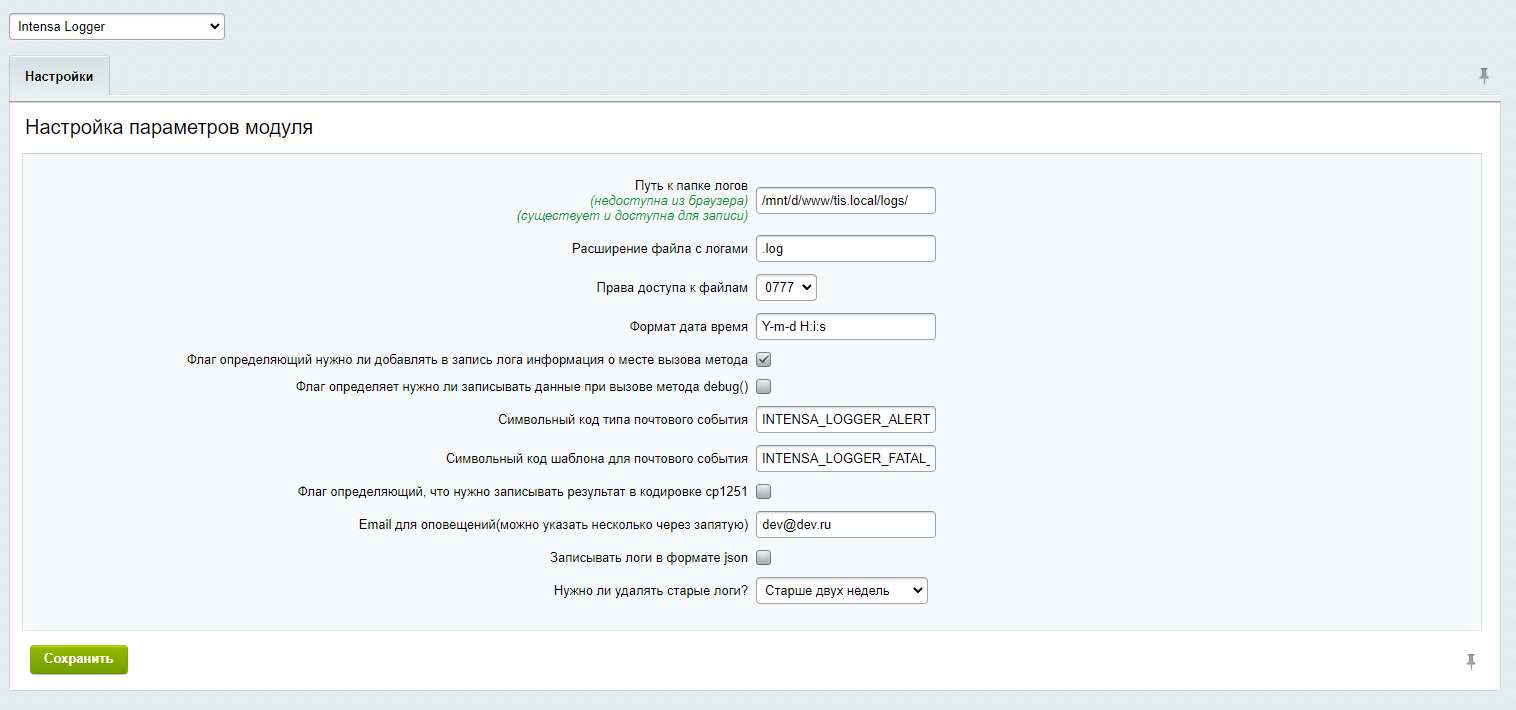The width and height of the screenshot is (1516, 710).
Task: Click the 'Нужно ли удалять старые логи?' label
Action: 650,591
